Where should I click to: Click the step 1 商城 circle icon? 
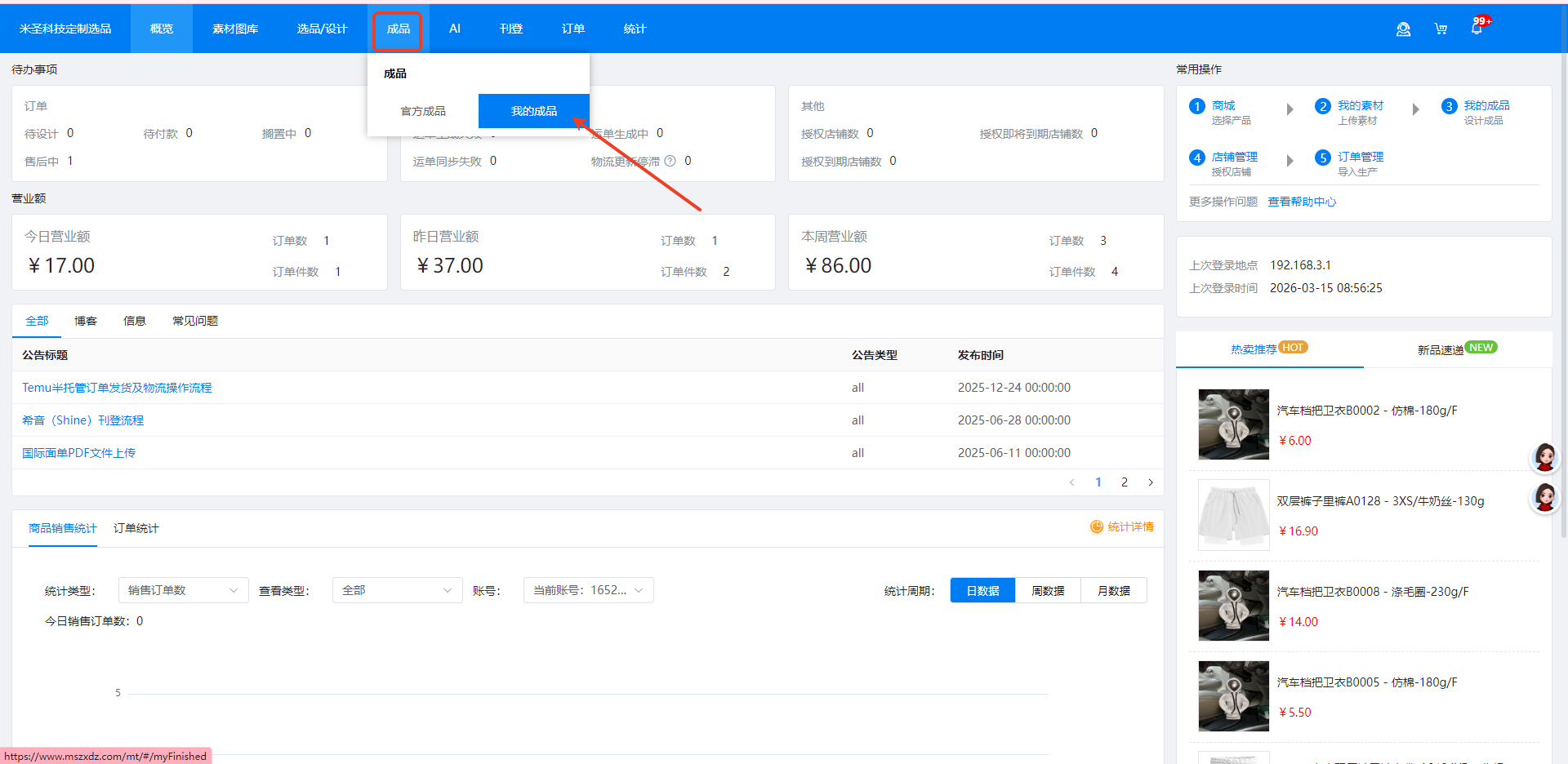point(1197,106)
